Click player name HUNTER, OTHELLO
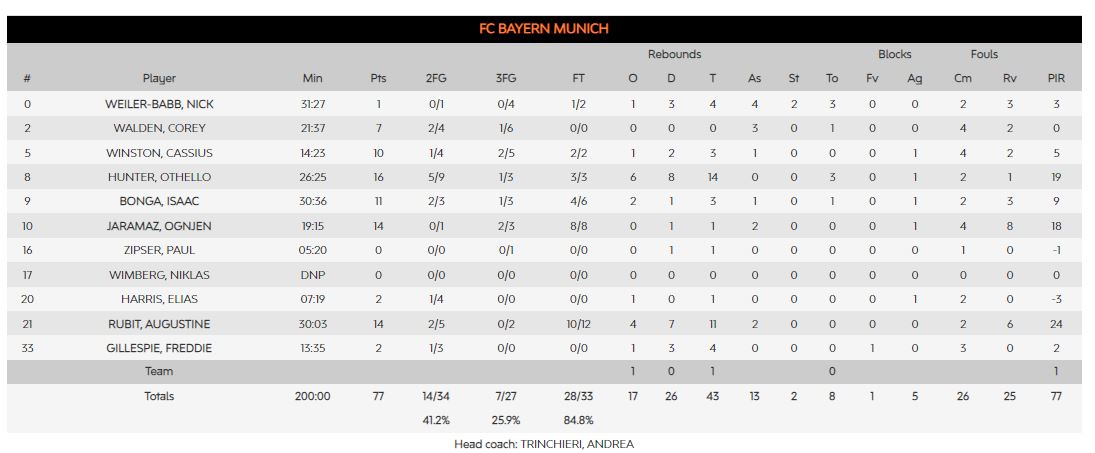 (x=159, y=177)
